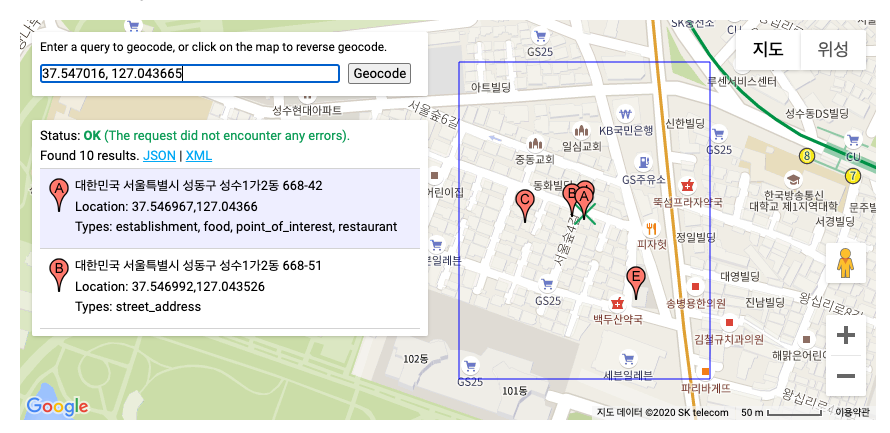890x433 pixels.
Task: Click the Status OK message
Action: pos(195,136)
